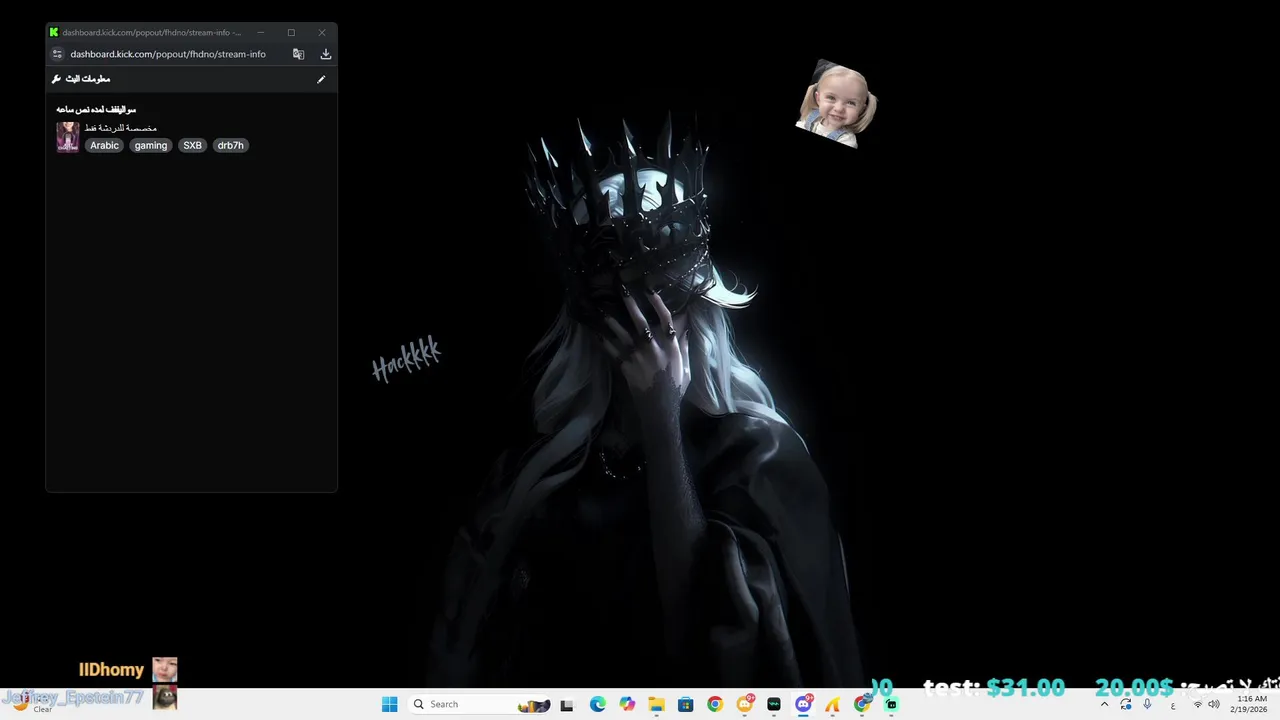Open the volume speaker tray icon
This screenshot has width=1280, height=720.
point(1214,704)
